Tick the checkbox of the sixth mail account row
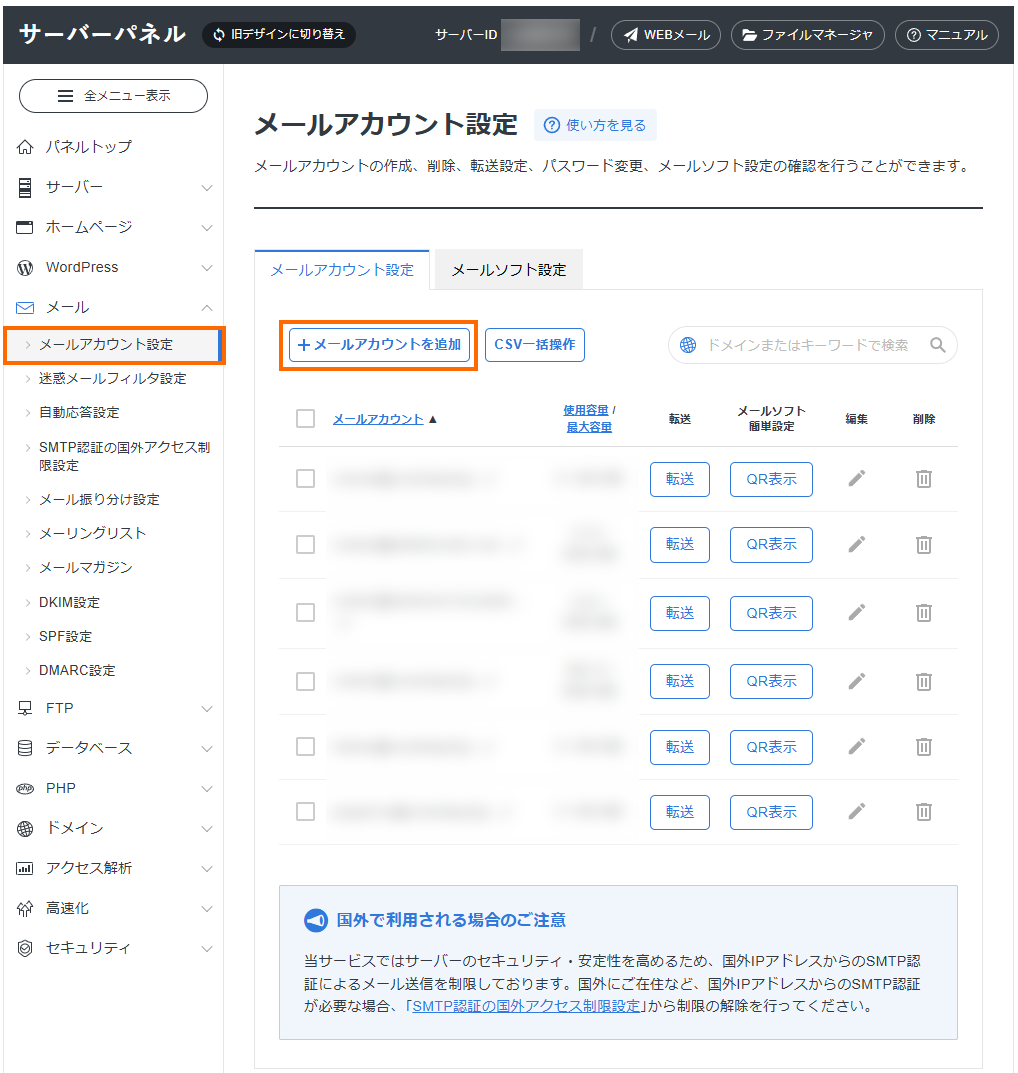 (x=305, y=812)
